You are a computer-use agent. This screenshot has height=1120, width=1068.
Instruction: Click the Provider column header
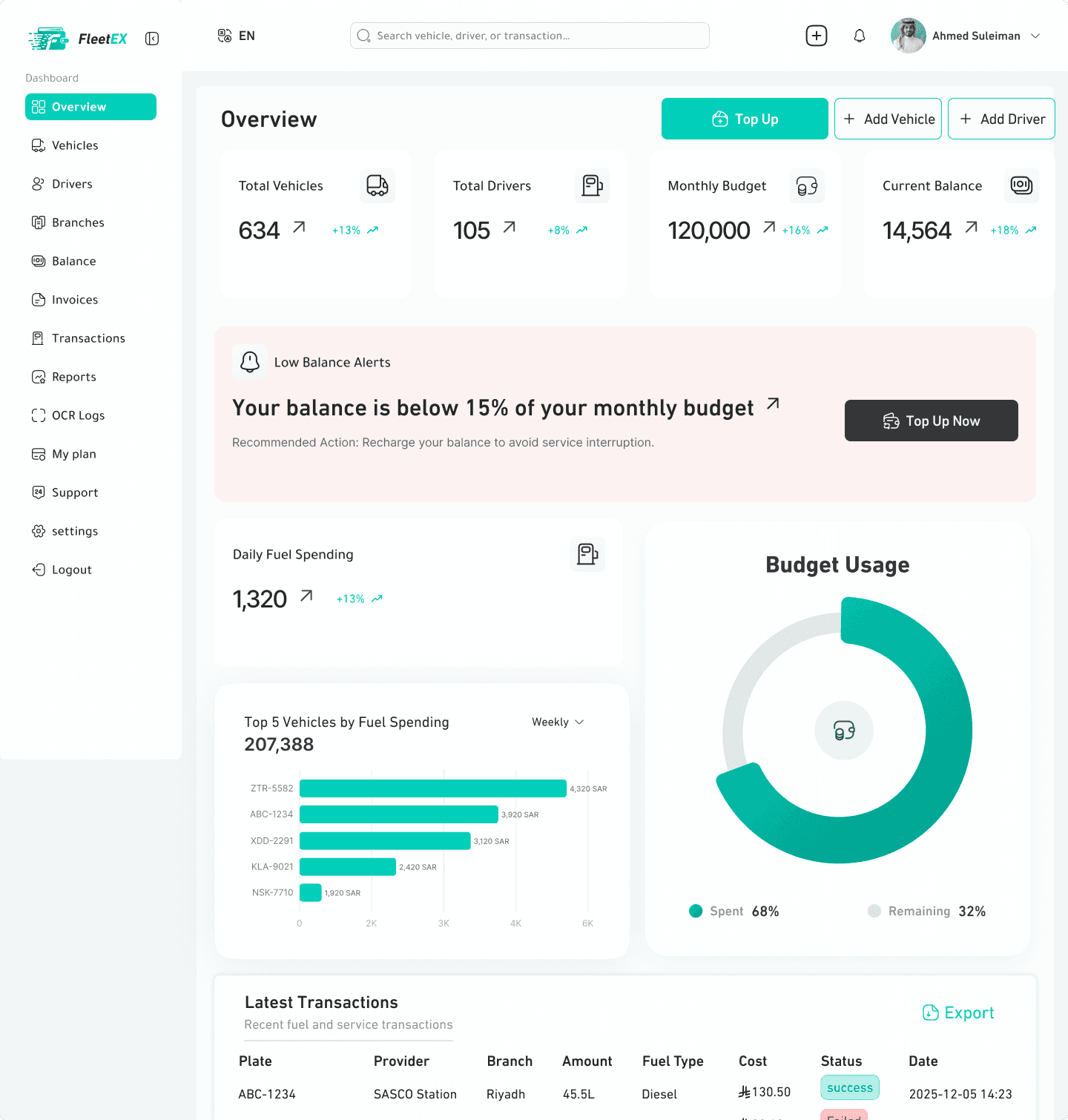tap(401, 1061)
